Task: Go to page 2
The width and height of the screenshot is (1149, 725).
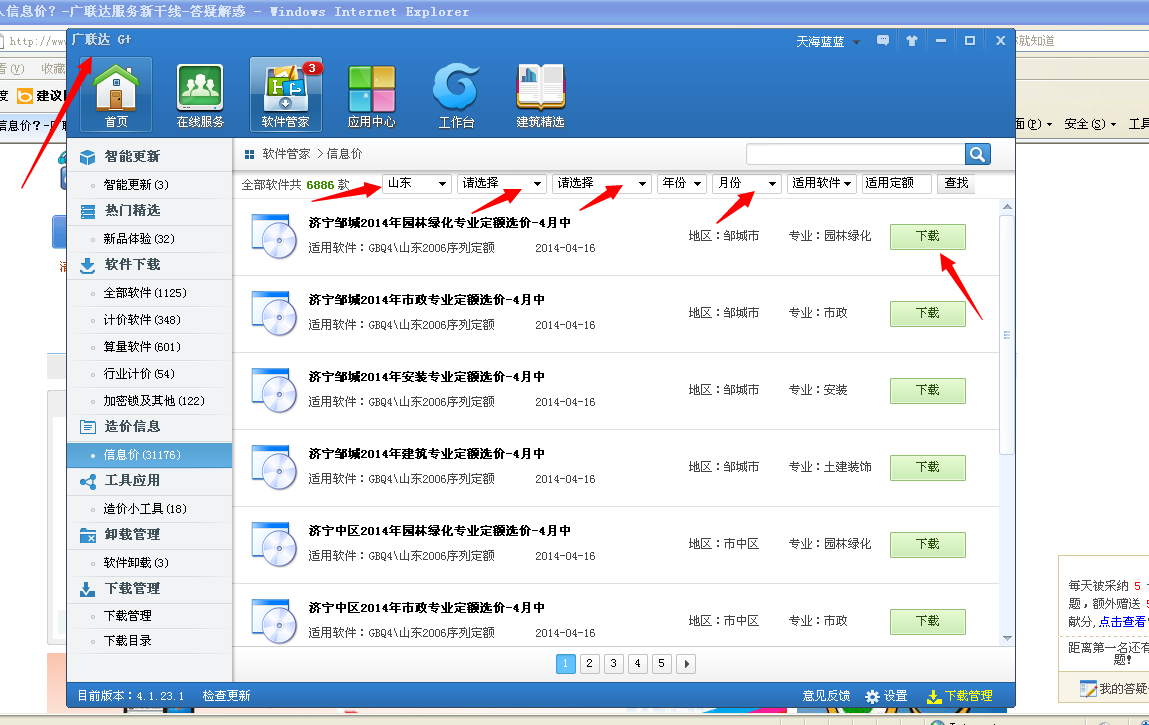Action: (589, 663)
